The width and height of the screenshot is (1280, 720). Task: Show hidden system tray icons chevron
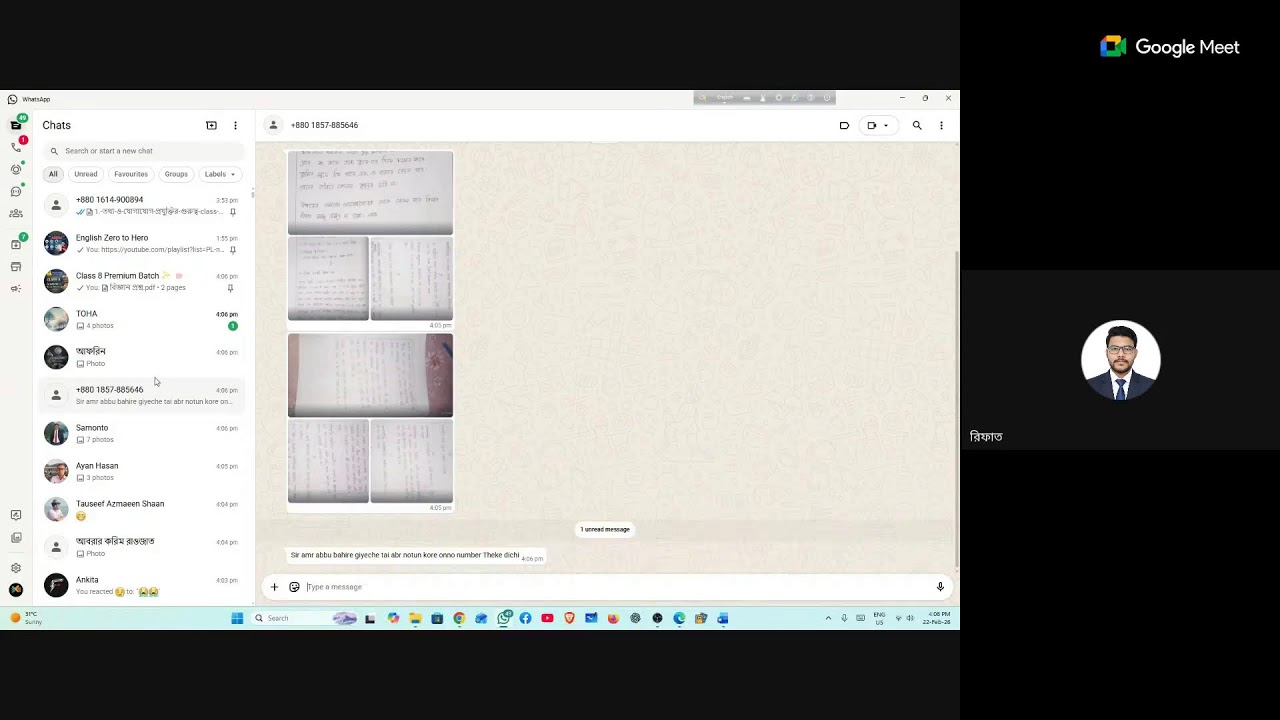[828, 618]
